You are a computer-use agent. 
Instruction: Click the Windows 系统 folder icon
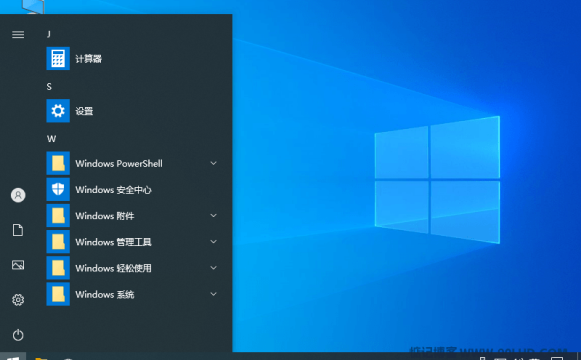[x=58, y=294]
